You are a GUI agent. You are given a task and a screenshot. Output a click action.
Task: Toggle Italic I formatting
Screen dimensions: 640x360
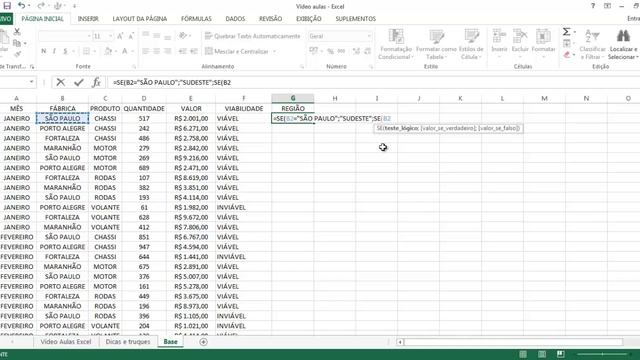click(x=54, y=51)
